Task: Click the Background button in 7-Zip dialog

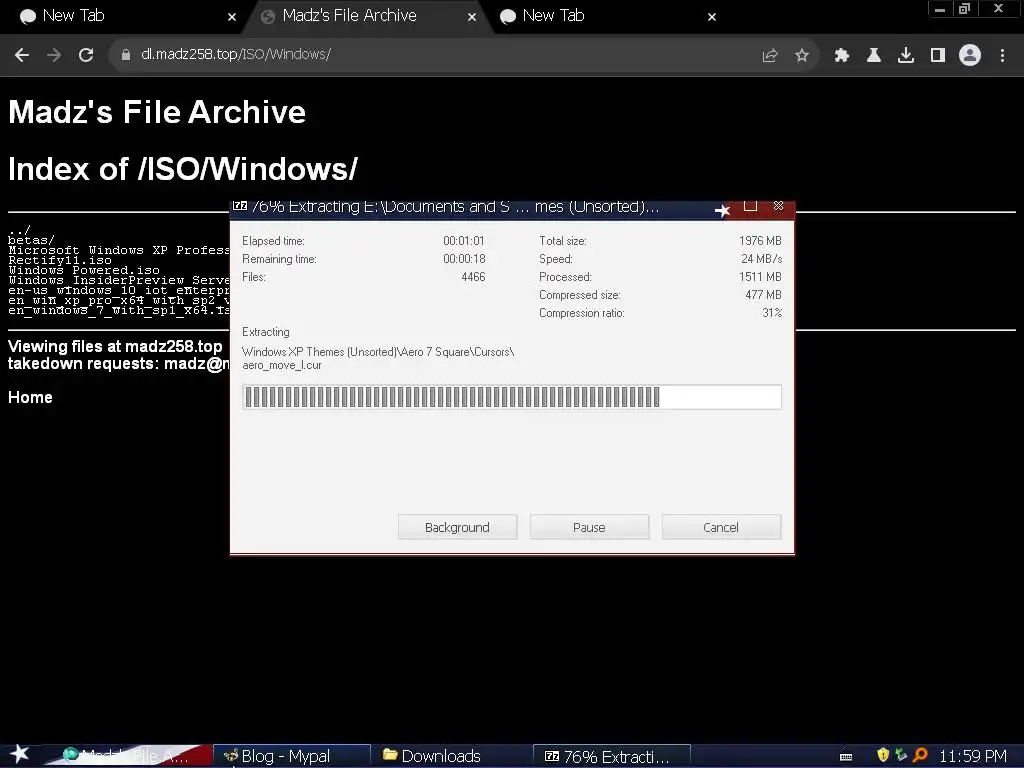Action: [x=457, y=527]
